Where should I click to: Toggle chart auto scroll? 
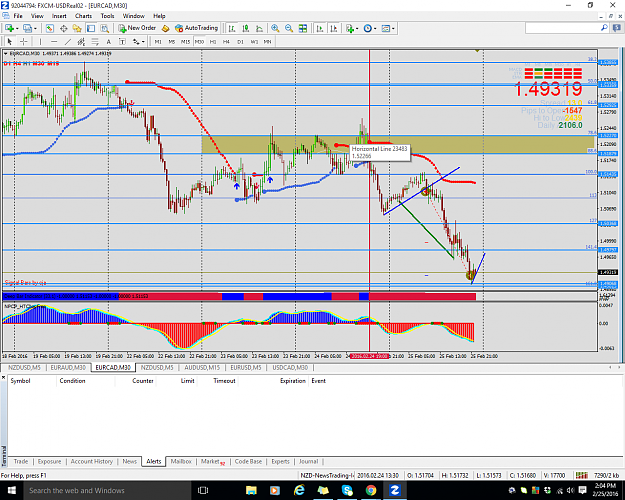pos(320,28)
